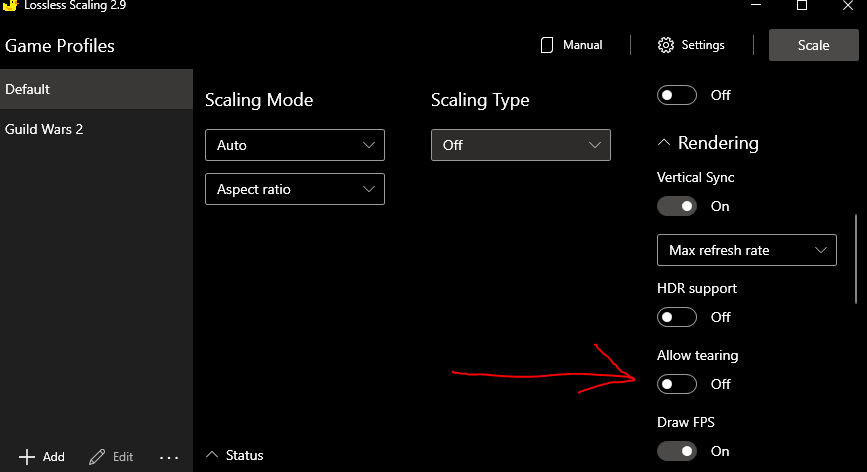Open Settings via the gear icon

[x=666, y=45]
